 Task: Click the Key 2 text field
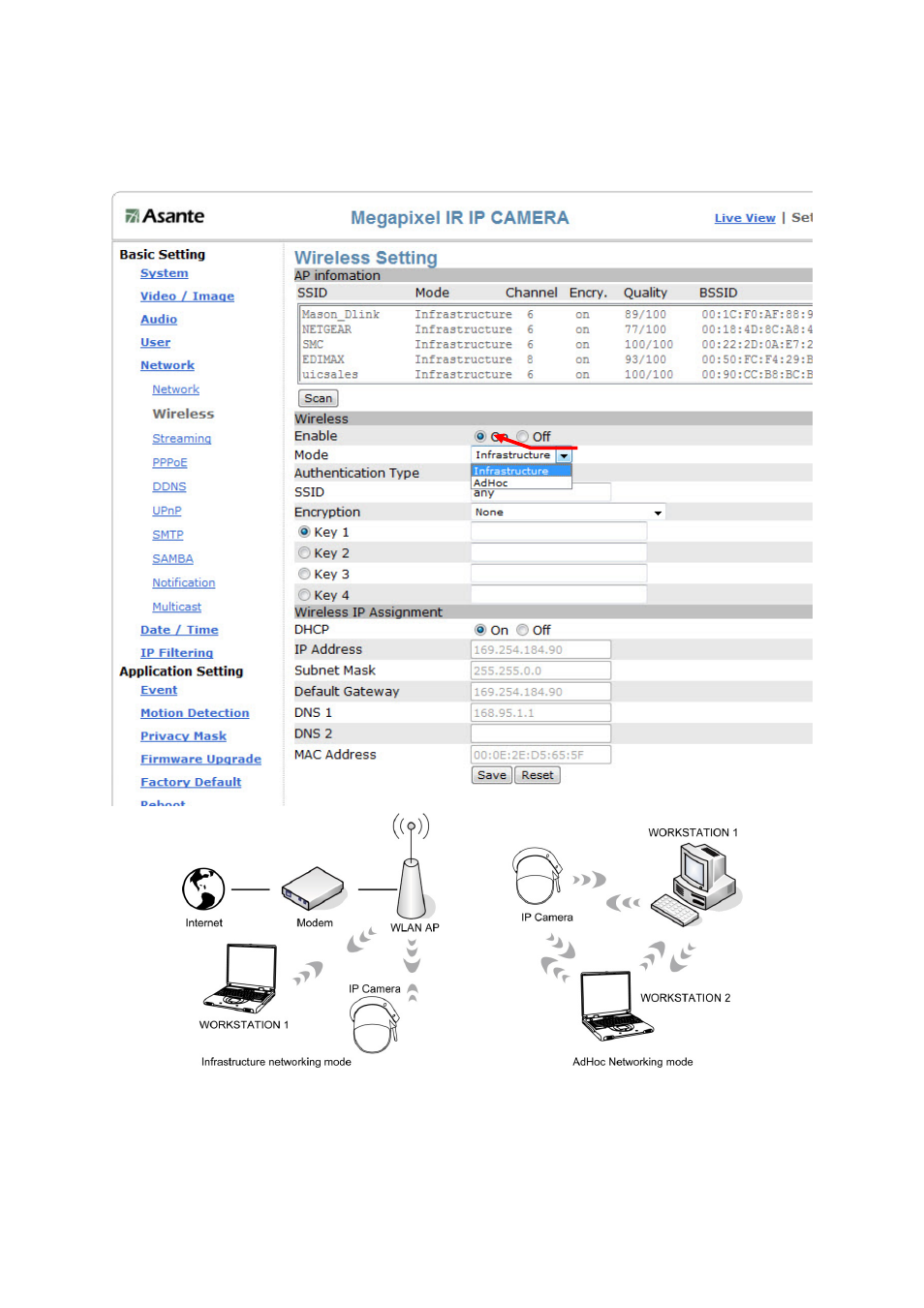click(x=559, y=552)
